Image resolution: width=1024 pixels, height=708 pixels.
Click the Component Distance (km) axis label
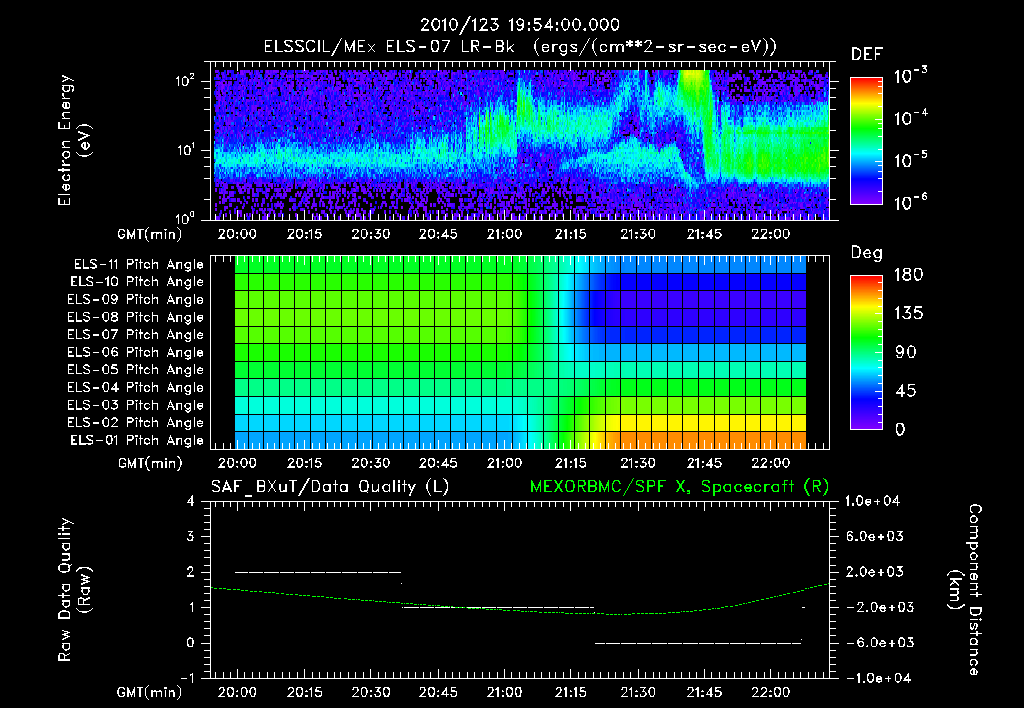(964, 590)
